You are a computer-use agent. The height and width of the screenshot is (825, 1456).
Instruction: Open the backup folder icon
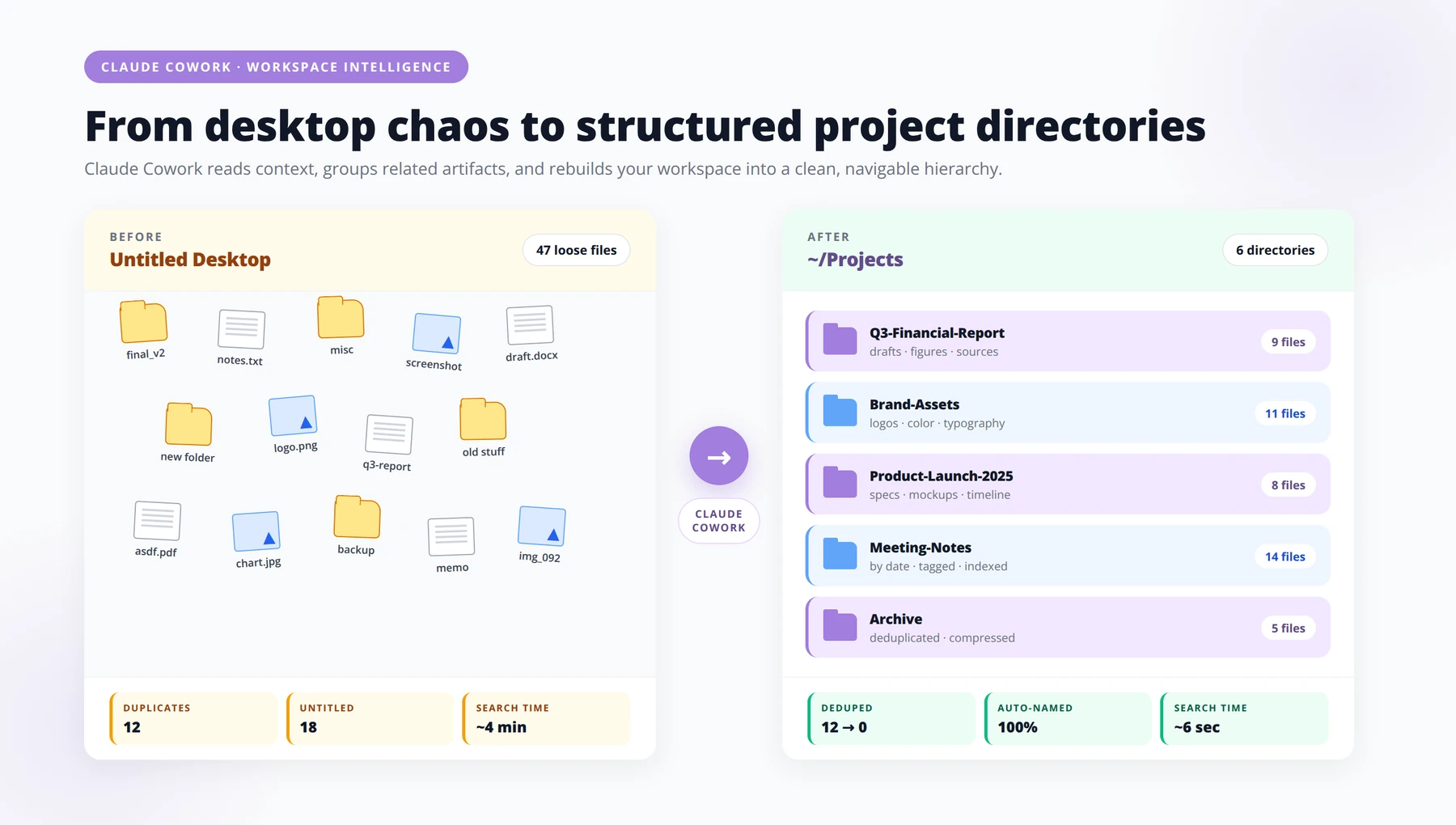pyautogui.click(x=357, y=517)
